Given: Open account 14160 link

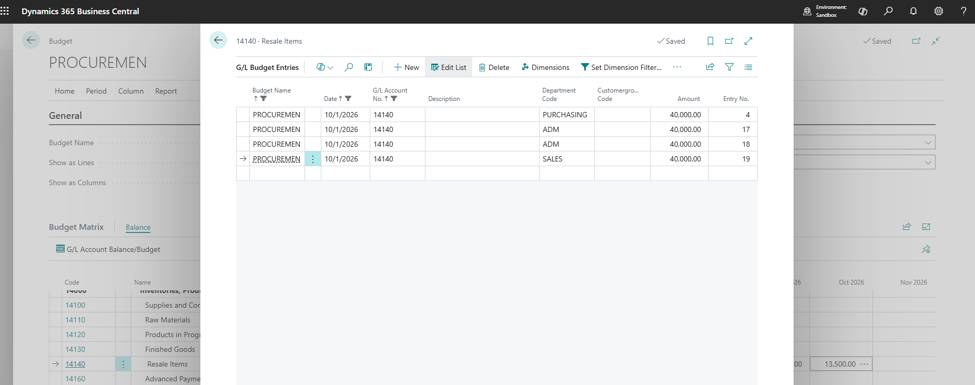Looking at the screenshot, I should [x=75, y=379].
